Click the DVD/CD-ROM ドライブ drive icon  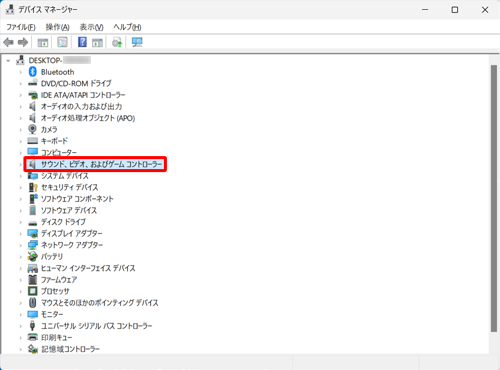pos(33,83)
